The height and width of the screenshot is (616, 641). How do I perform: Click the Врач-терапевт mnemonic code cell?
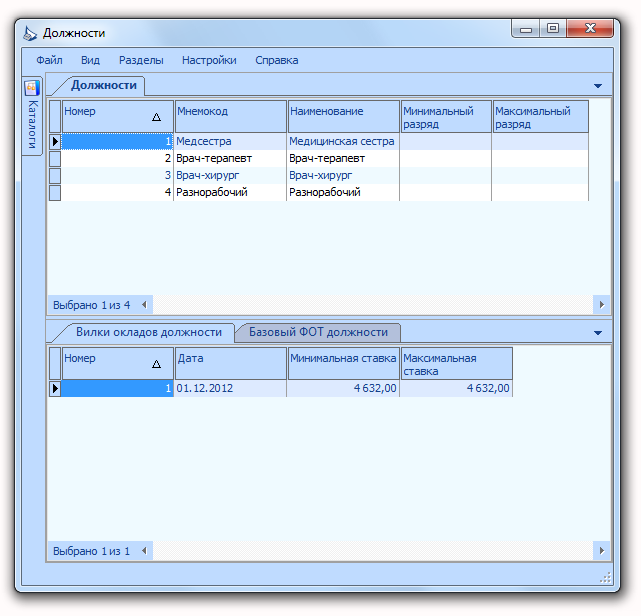(x=230, y=159)
